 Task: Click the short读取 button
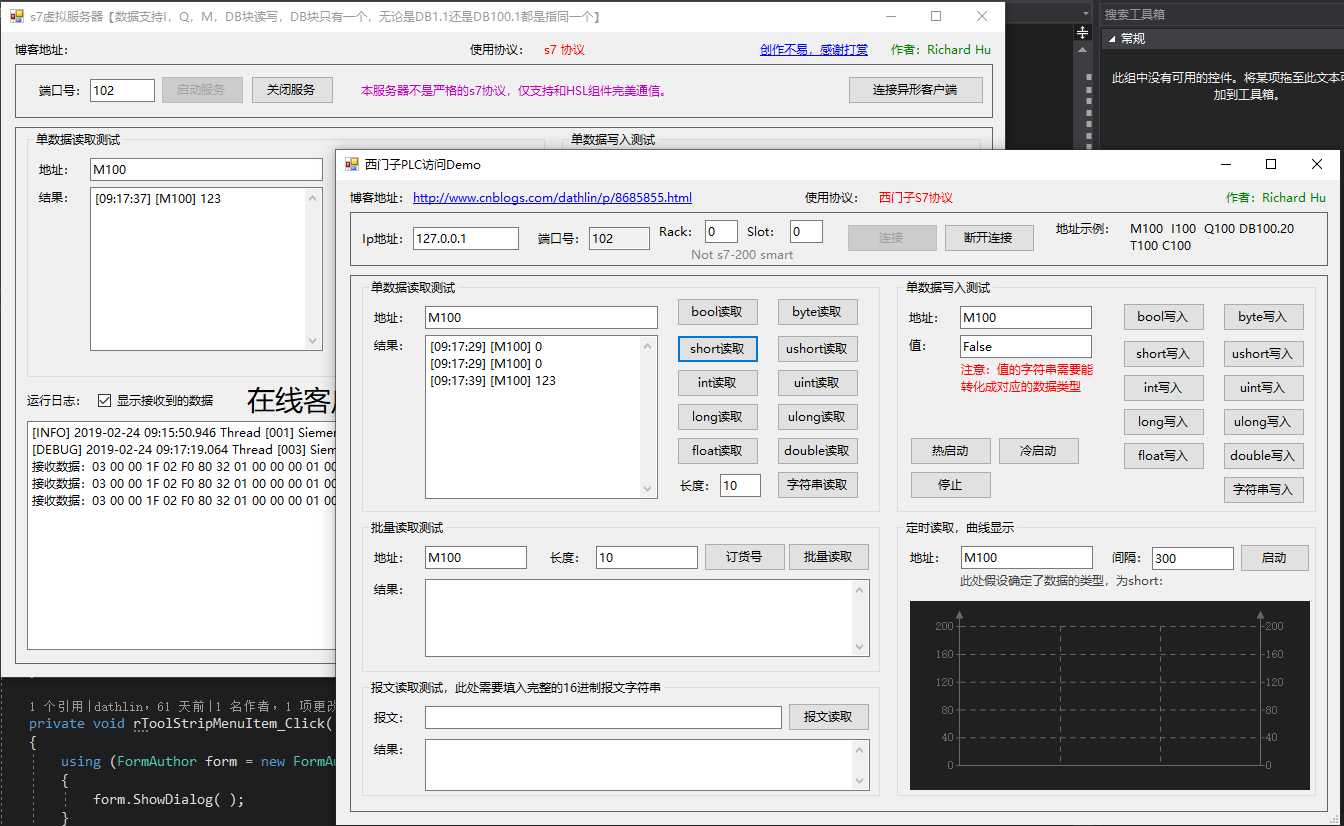coord(717,349)
